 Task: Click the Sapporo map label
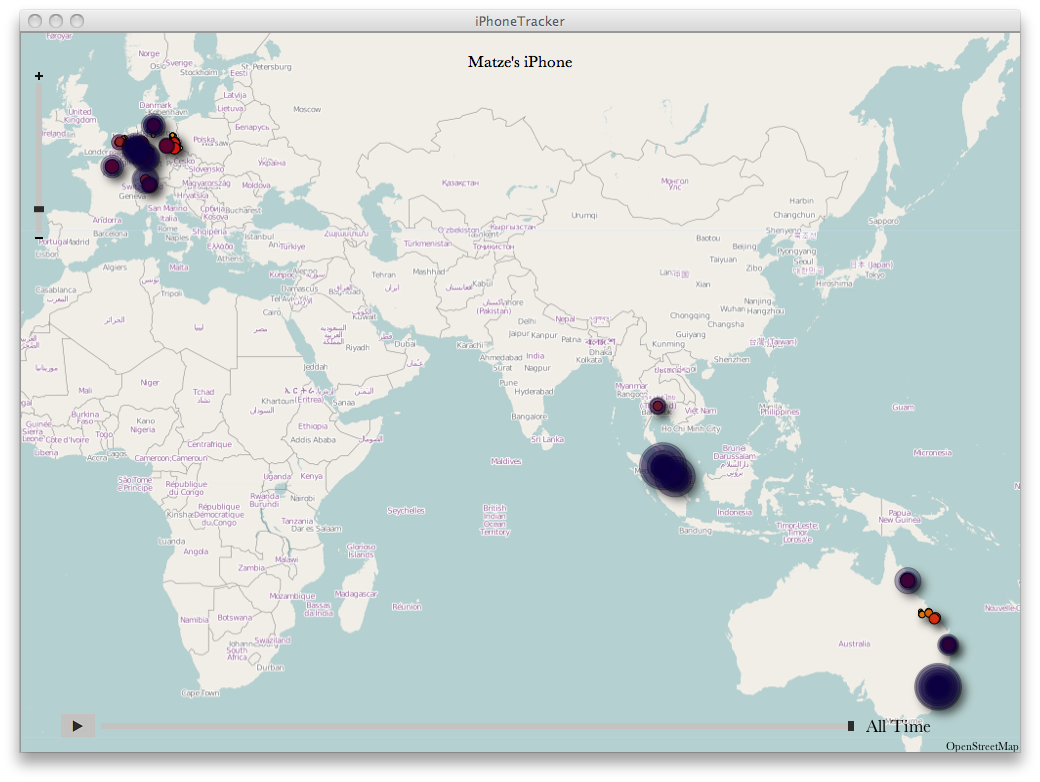[883, 221]
